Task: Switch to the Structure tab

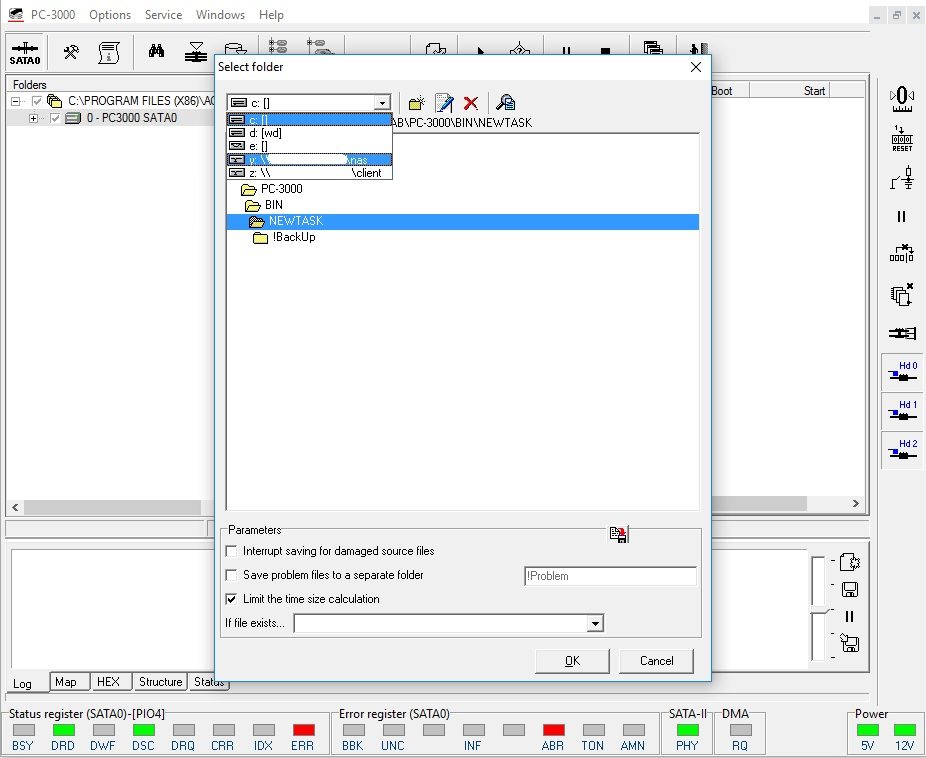Action: coord(160,682)
